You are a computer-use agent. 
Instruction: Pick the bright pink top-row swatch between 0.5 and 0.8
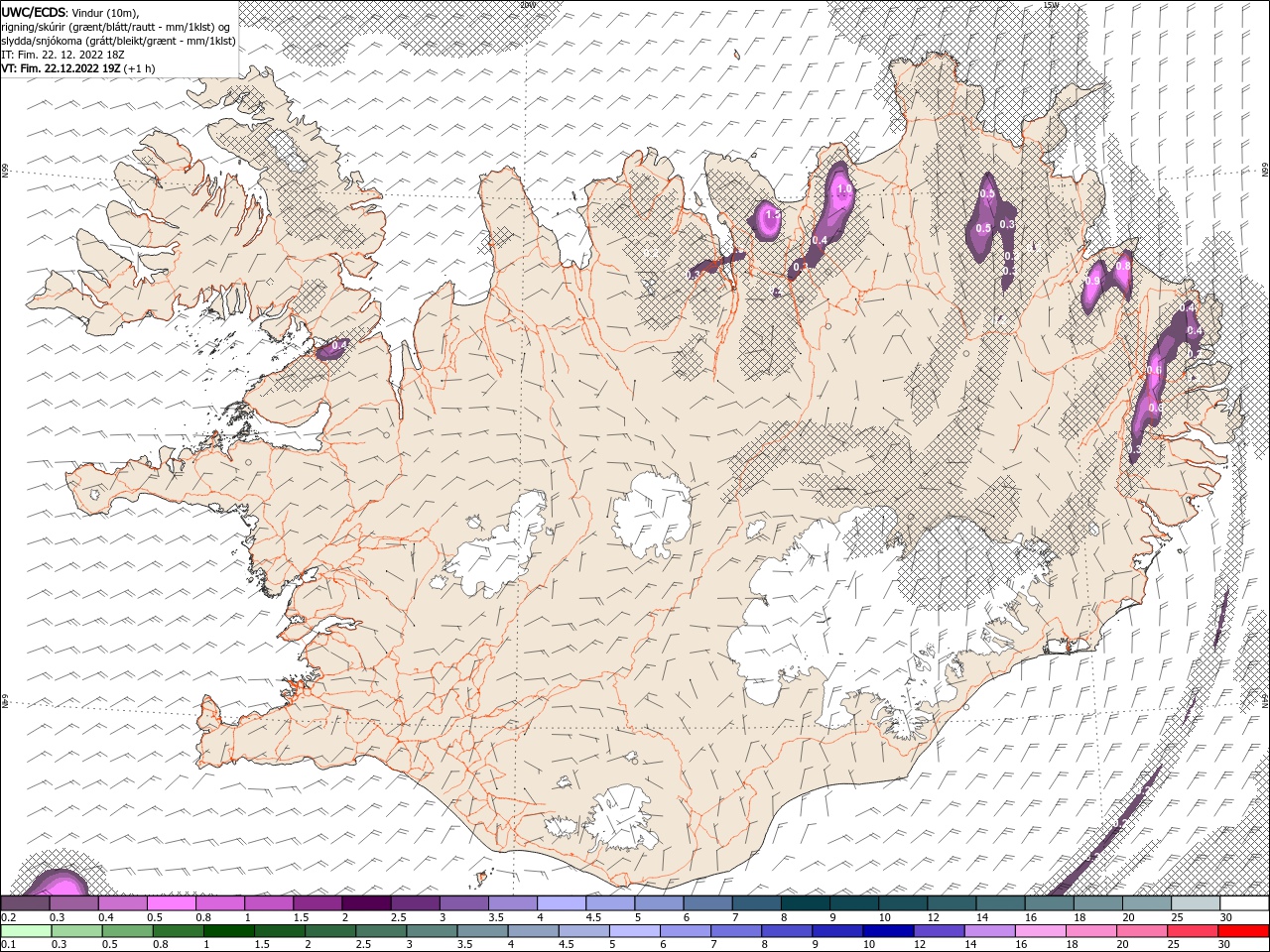171,903
